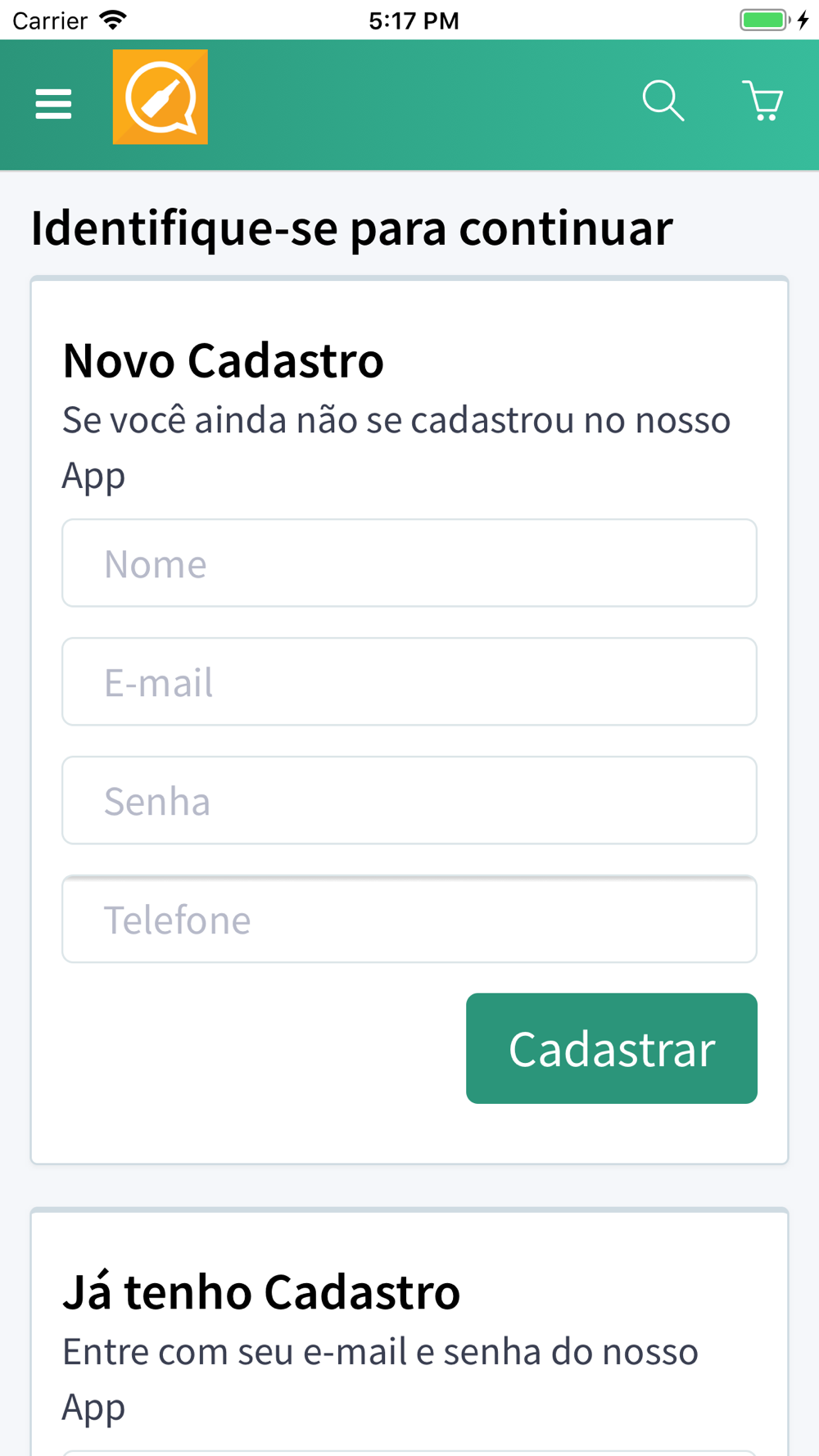Click the 5:17 PM clock
Image resolution: width=819 pixels, height=1456 pixels.
click(414, 20)
